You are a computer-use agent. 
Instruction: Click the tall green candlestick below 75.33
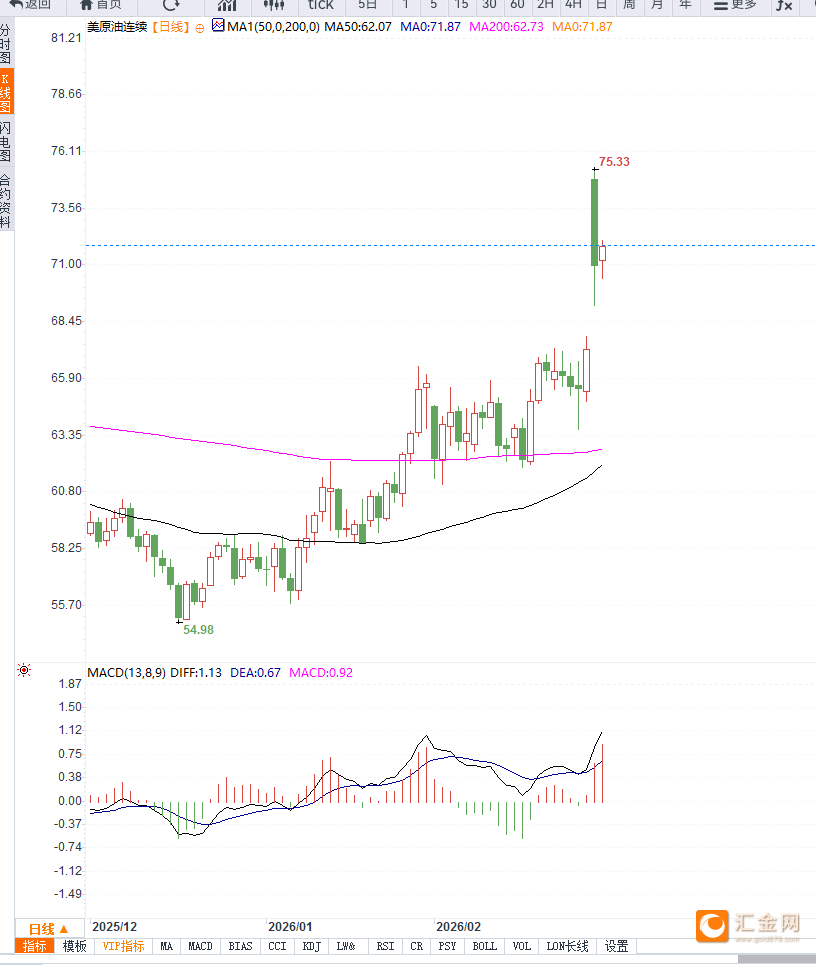594,222
